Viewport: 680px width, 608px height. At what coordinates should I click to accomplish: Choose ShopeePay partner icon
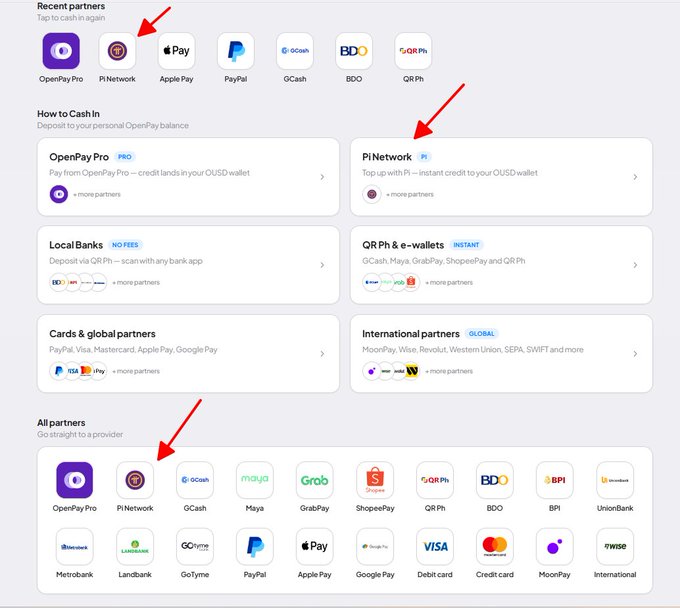click(x=375, y=480)
